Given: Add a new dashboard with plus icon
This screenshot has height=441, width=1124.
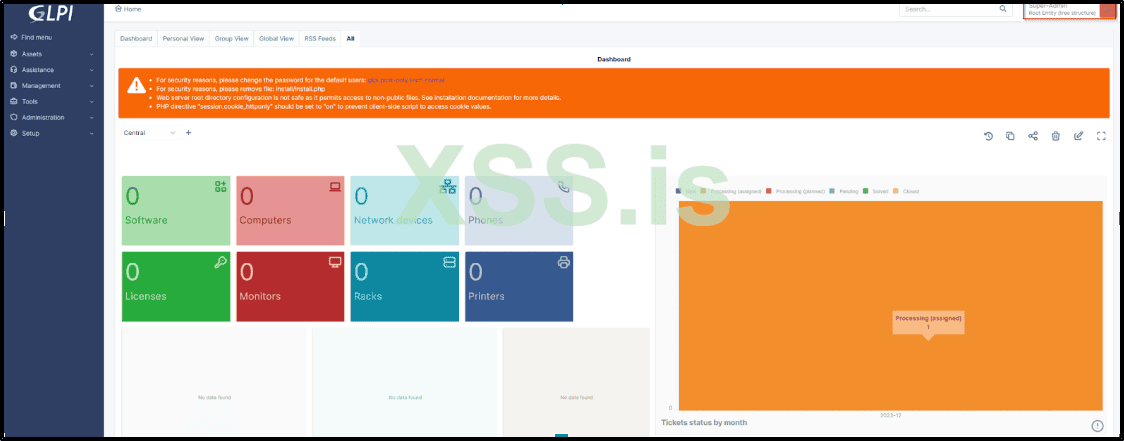Looking at the screenshot, I should pos(189,133).
